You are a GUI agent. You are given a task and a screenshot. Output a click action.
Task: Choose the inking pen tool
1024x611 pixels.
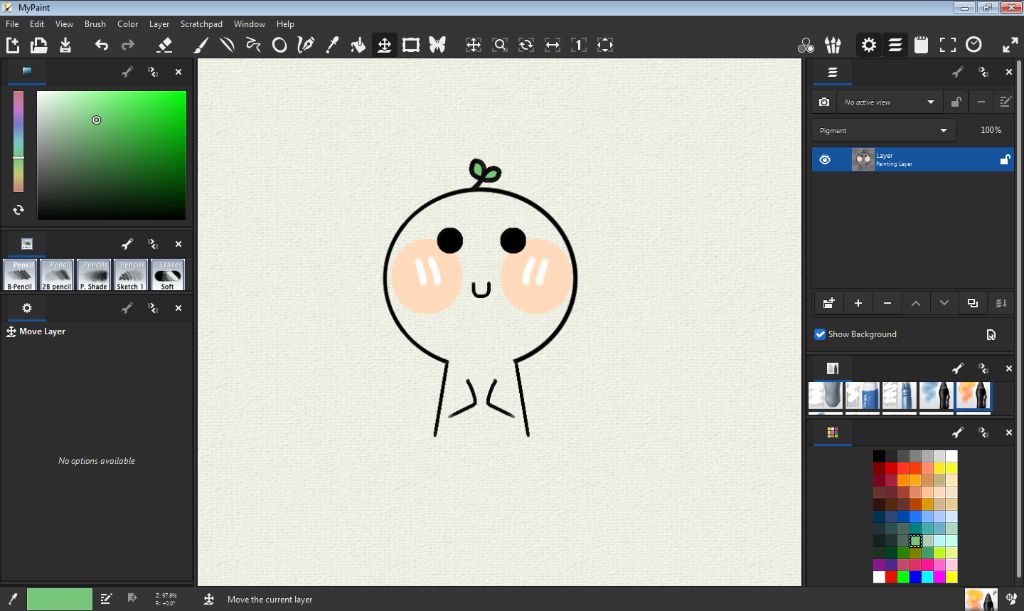point(306,45)
